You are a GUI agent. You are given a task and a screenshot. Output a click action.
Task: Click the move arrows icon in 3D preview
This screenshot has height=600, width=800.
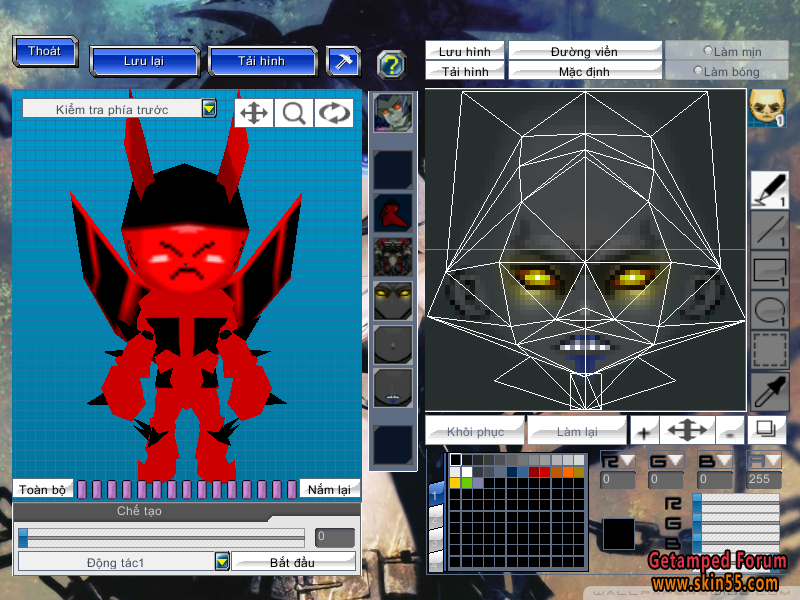(254, 113)
